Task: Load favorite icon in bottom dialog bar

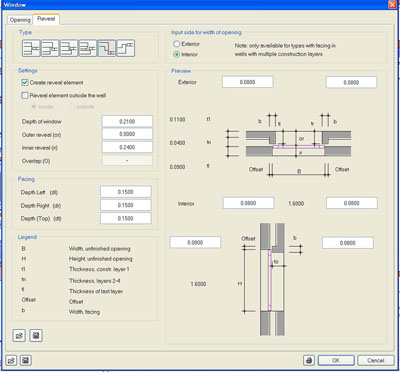Action: (11, 360)
